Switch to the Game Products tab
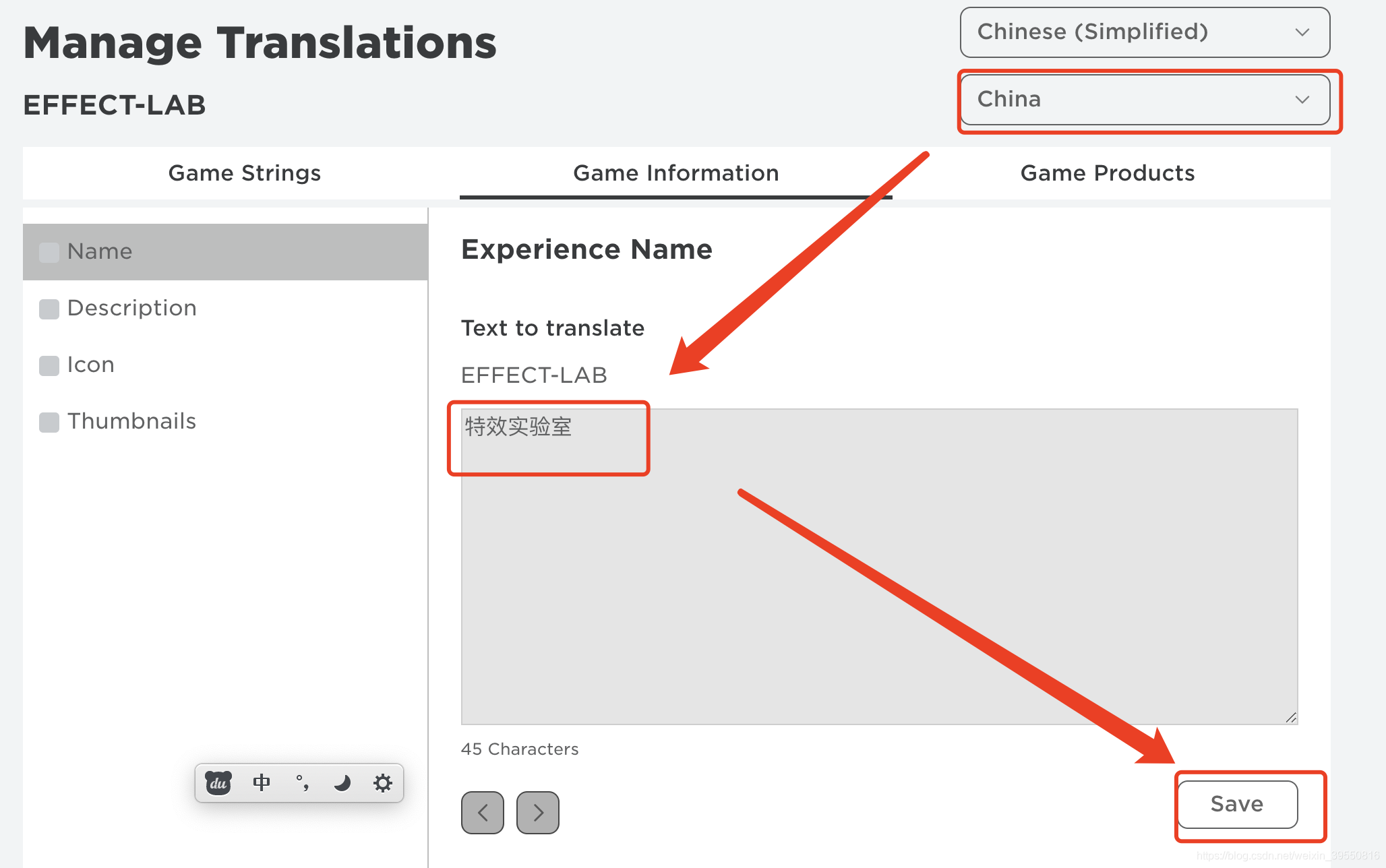This screenshot has width=1386, height=868. (x=1108, y=173)
